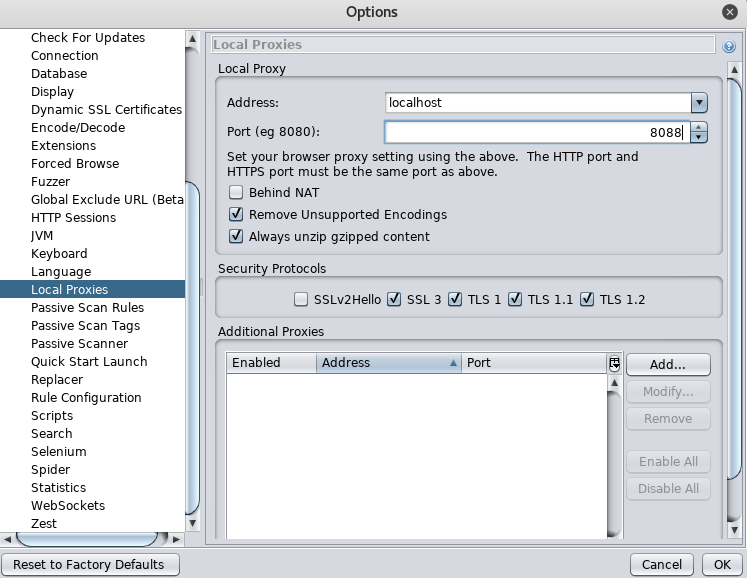This screenshot has width=747, height=578.
Task: Toggle the TLS 1.2 checkbox
Action: (x=587, y=299)
